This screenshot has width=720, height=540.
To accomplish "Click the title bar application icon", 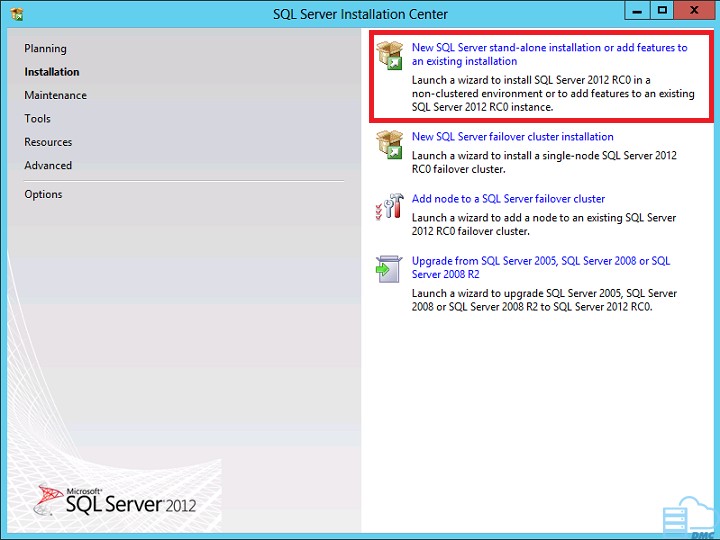I will [x=17, y=14].
